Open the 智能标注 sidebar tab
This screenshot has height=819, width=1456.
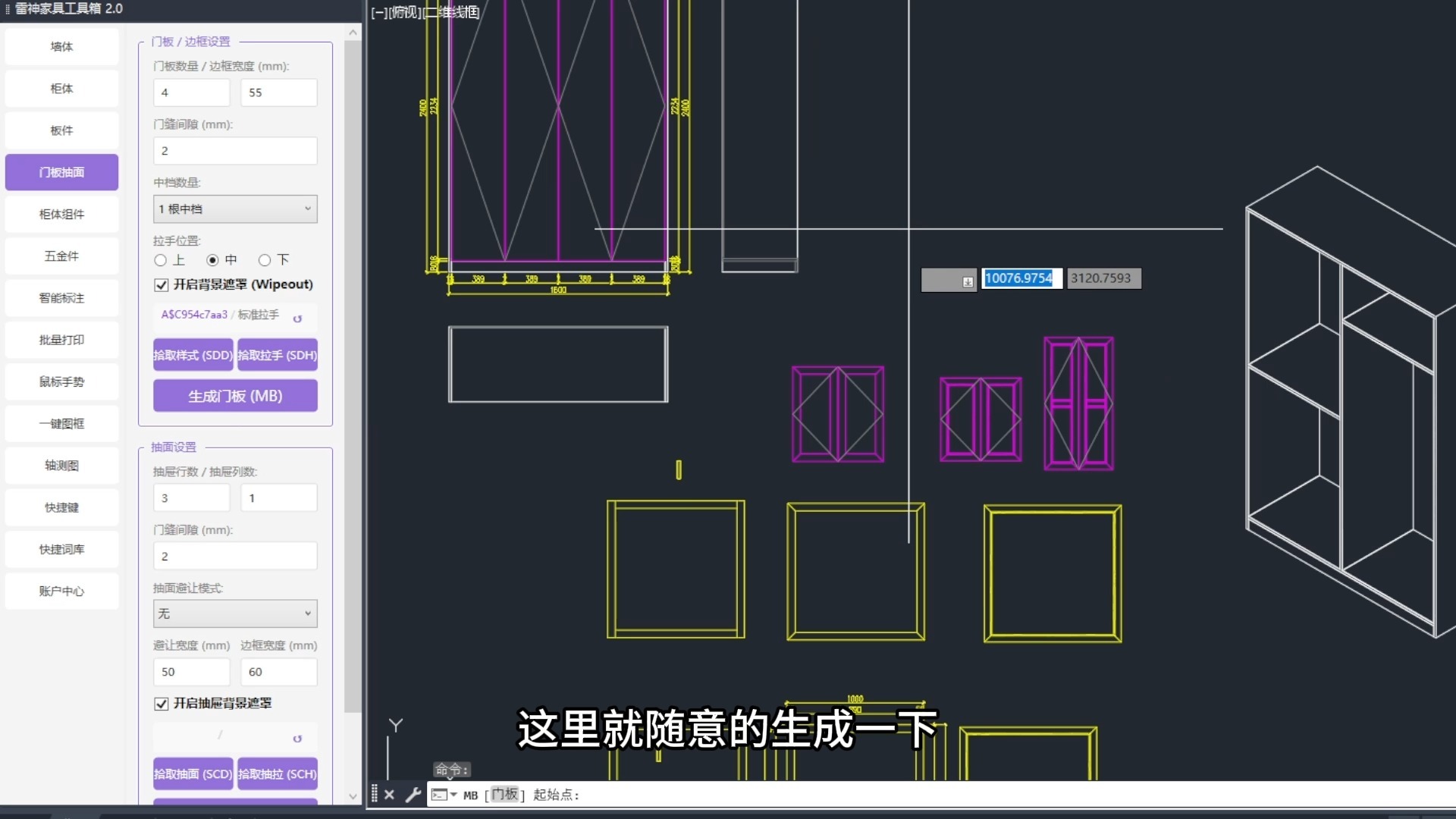(61, 298)
